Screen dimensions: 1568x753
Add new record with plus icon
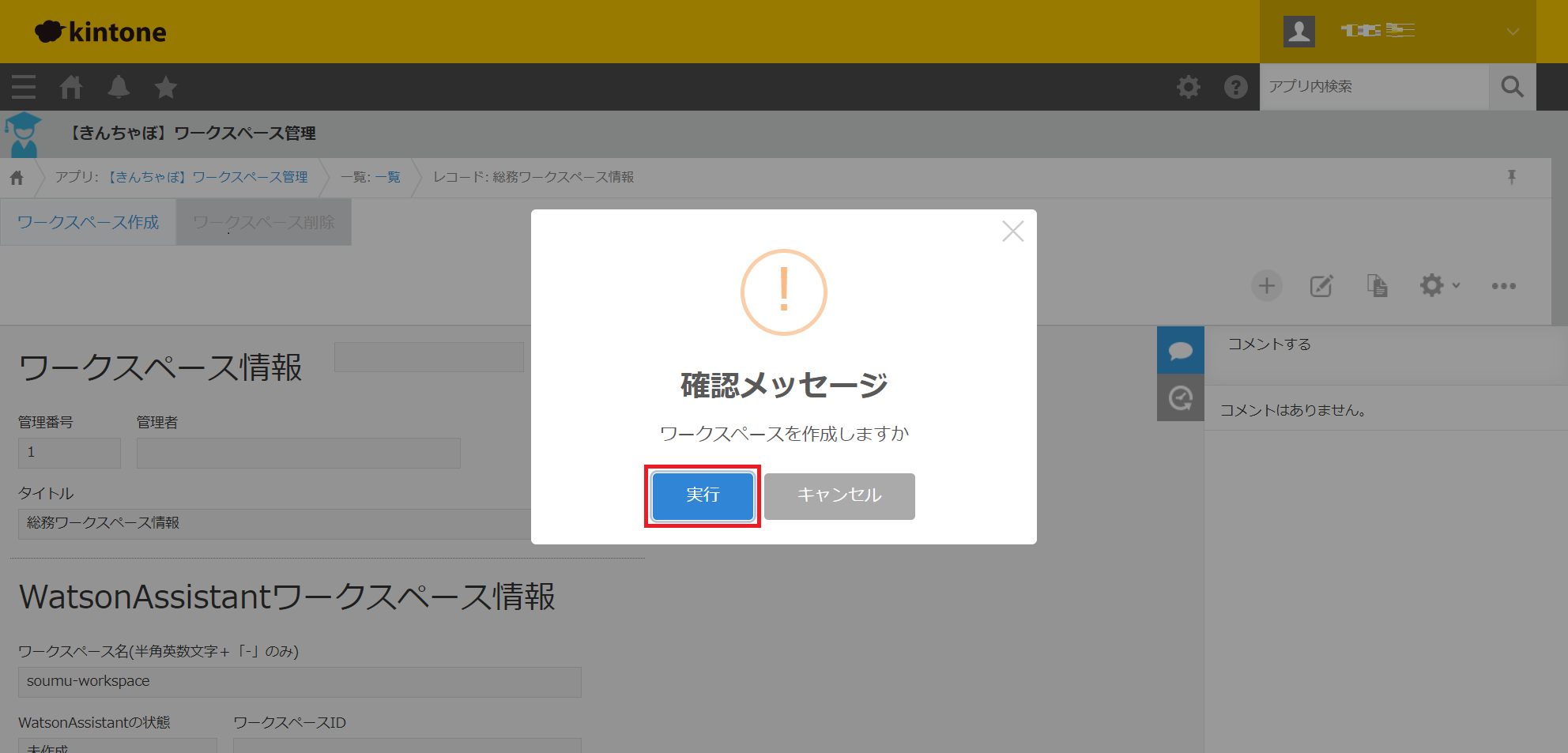(1266, 286)
